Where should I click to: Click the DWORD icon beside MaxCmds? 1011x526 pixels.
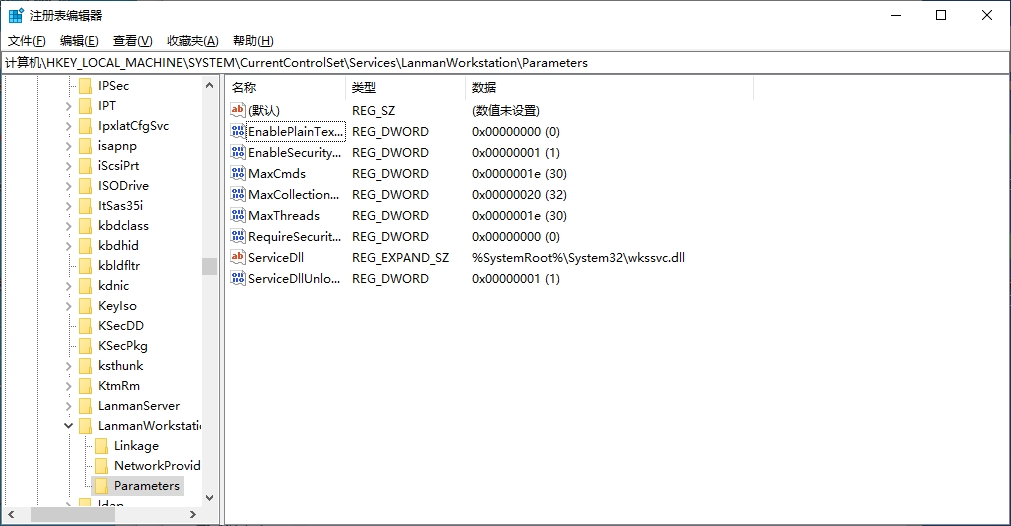point(238,174)
